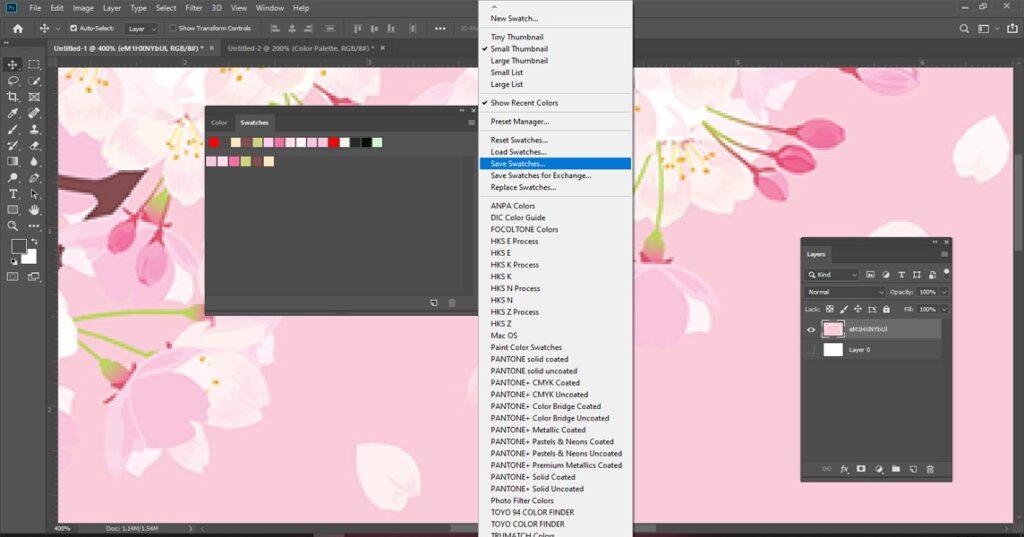Select the Lasso tool

click(x=12, y=81)
